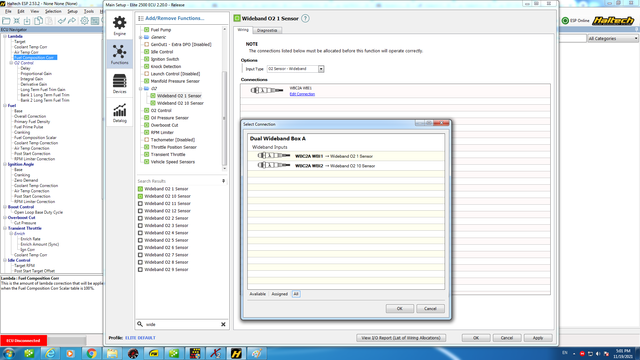This screenshot has height=360, width=640.
Task: Click the Haltech H taskbar icon
Action: [236, 353]
